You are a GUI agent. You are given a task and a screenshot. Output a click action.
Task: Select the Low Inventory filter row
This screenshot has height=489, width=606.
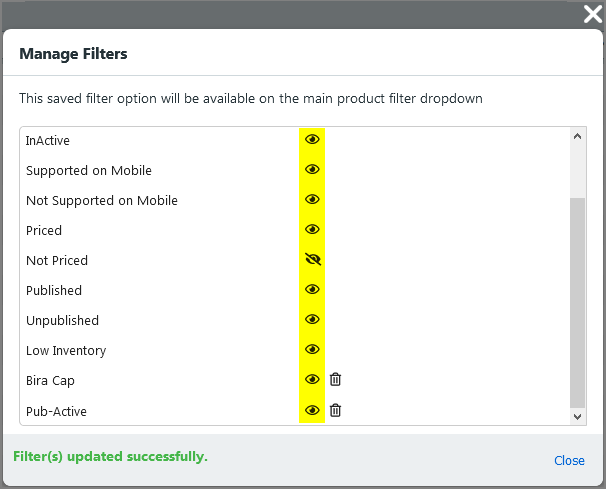66,351
